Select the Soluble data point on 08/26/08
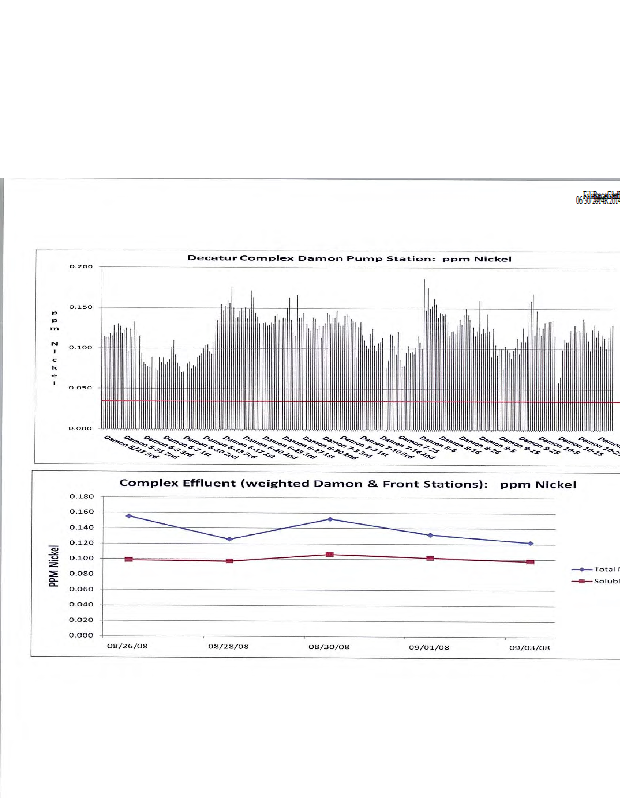 click(x=128, y=559)
